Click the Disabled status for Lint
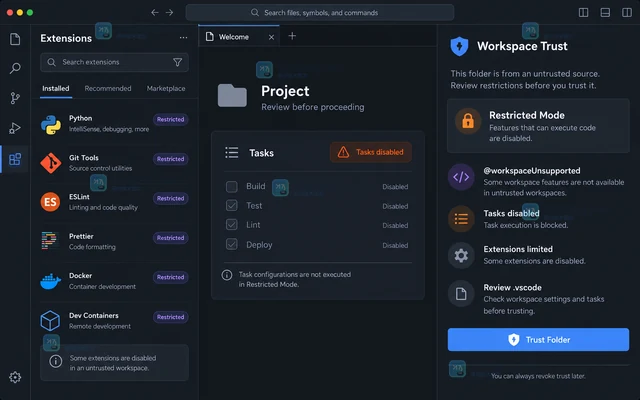Viewport: 640px width, 400px height. click(x=395, y=225)
